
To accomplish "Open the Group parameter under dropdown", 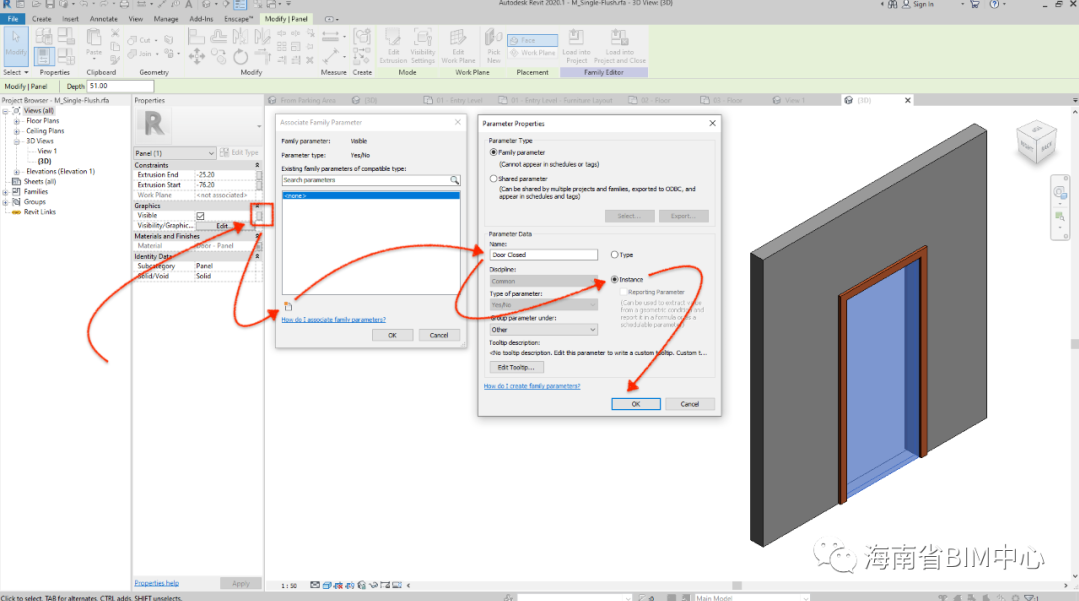I will tap(543, 329).
